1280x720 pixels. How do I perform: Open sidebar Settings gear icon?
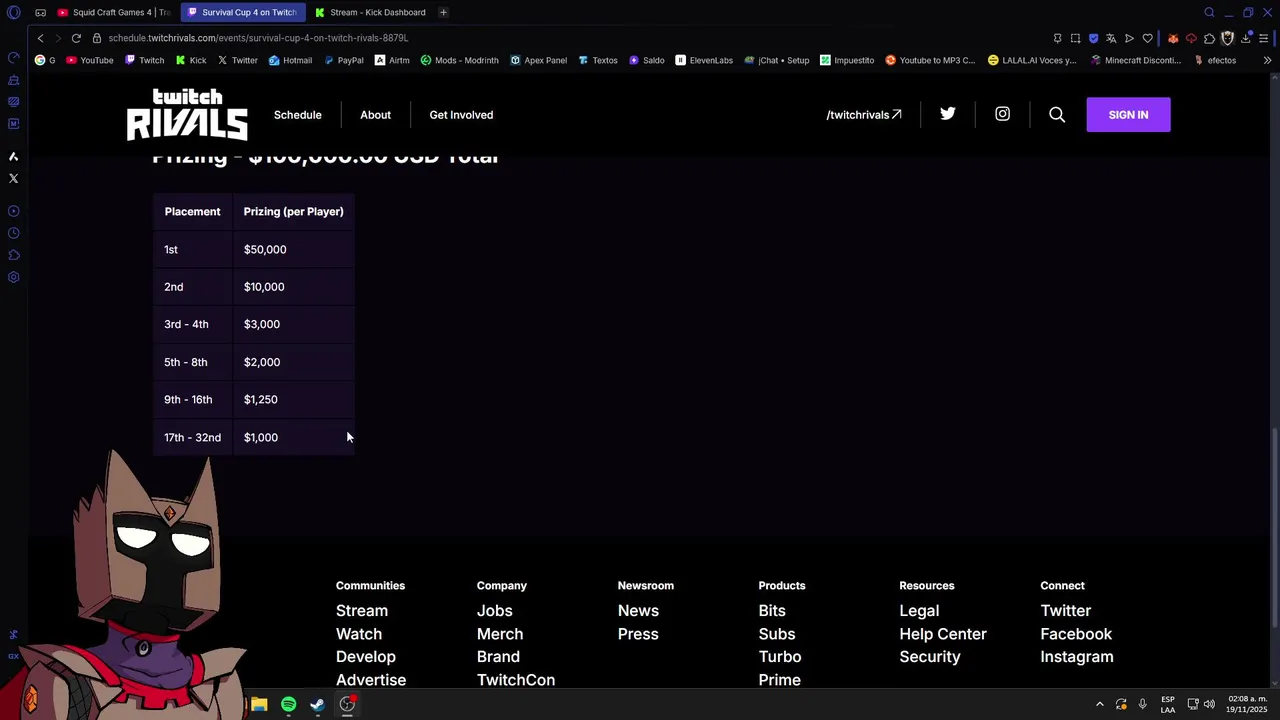[x=13, y=277]
